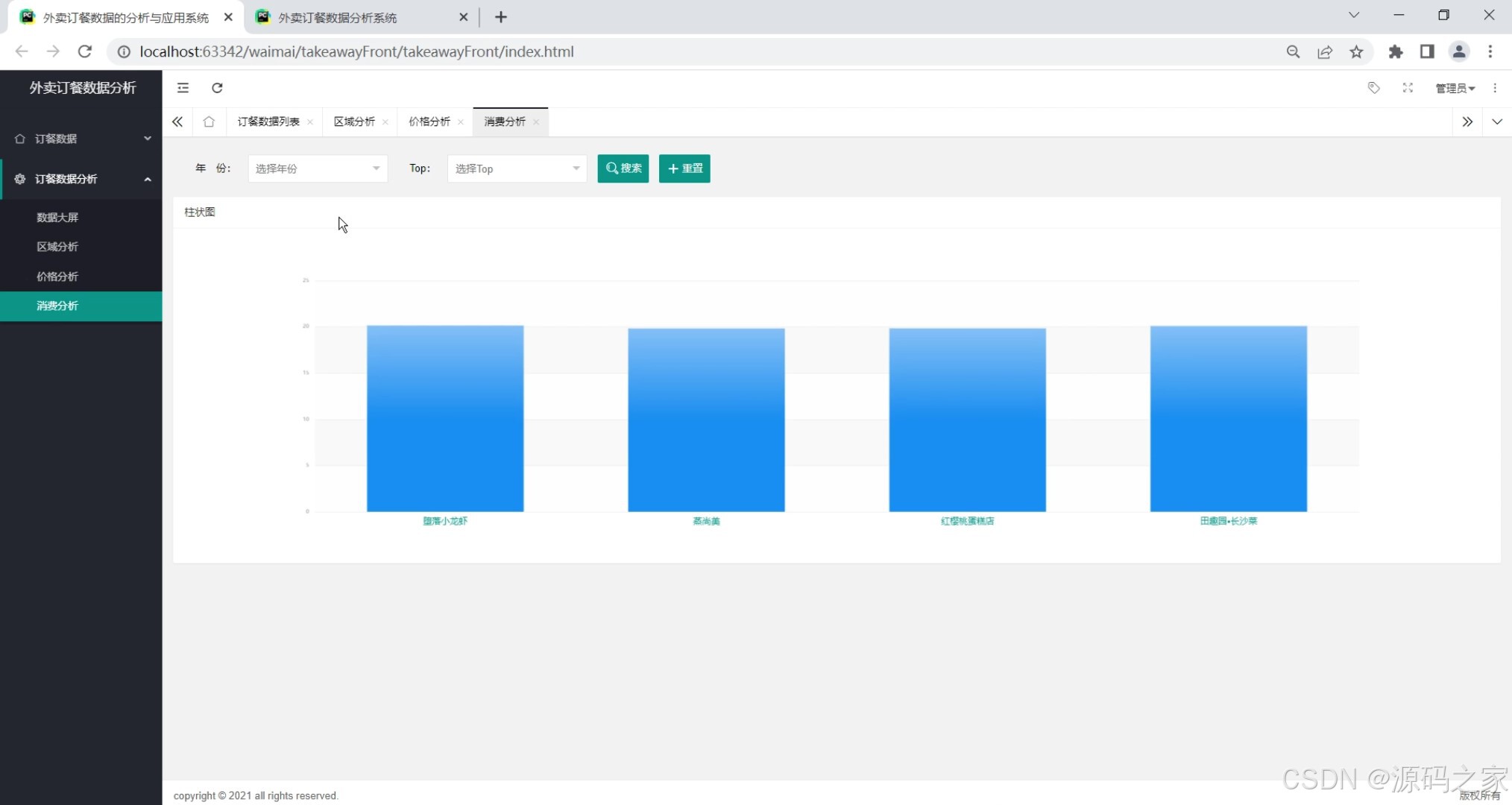
Task: Open the 选择Top dropdown
Action: click(517, 168)
